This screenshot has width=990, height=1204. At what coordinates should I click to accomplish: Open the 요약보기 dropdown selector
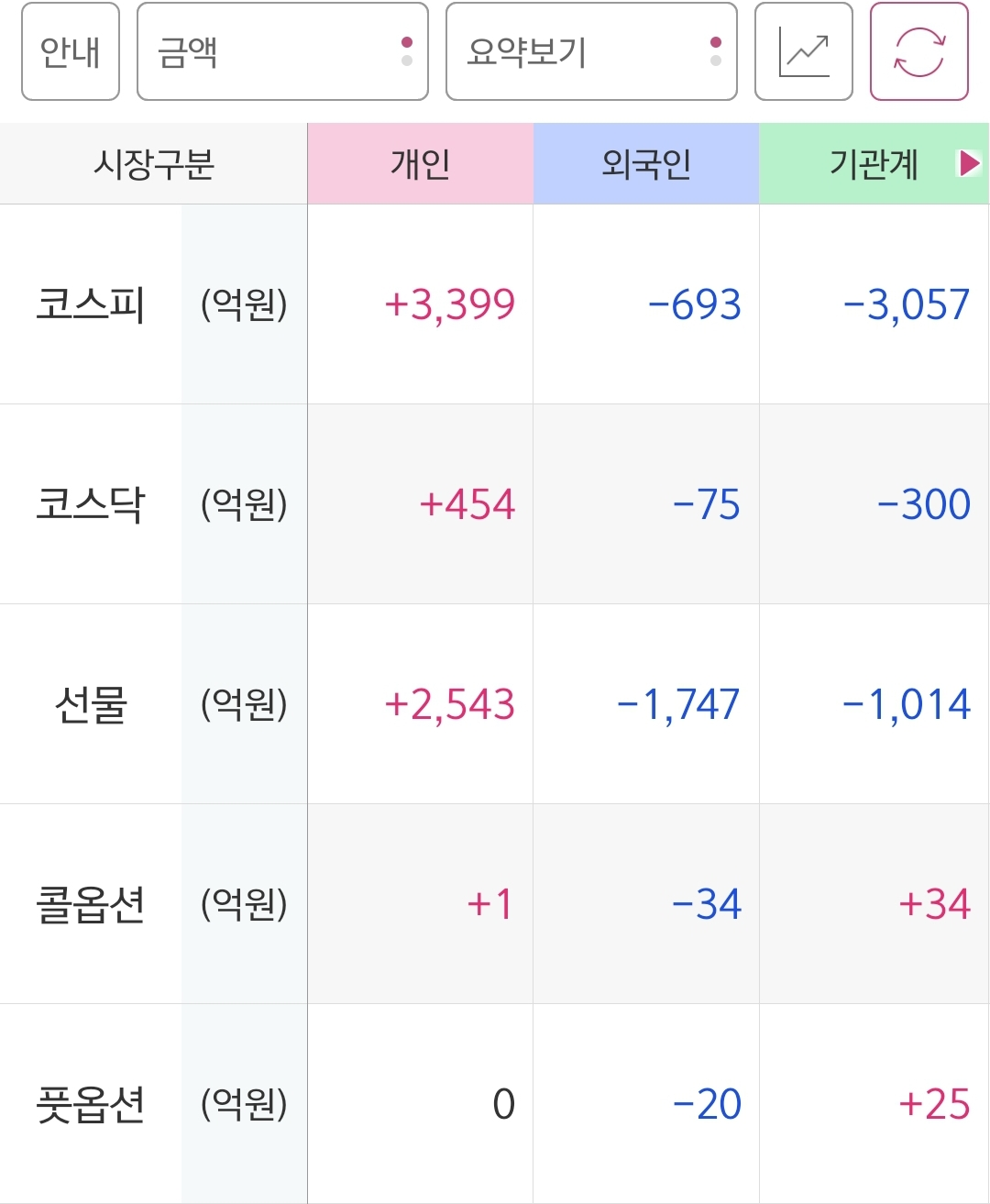click(591, 51)
